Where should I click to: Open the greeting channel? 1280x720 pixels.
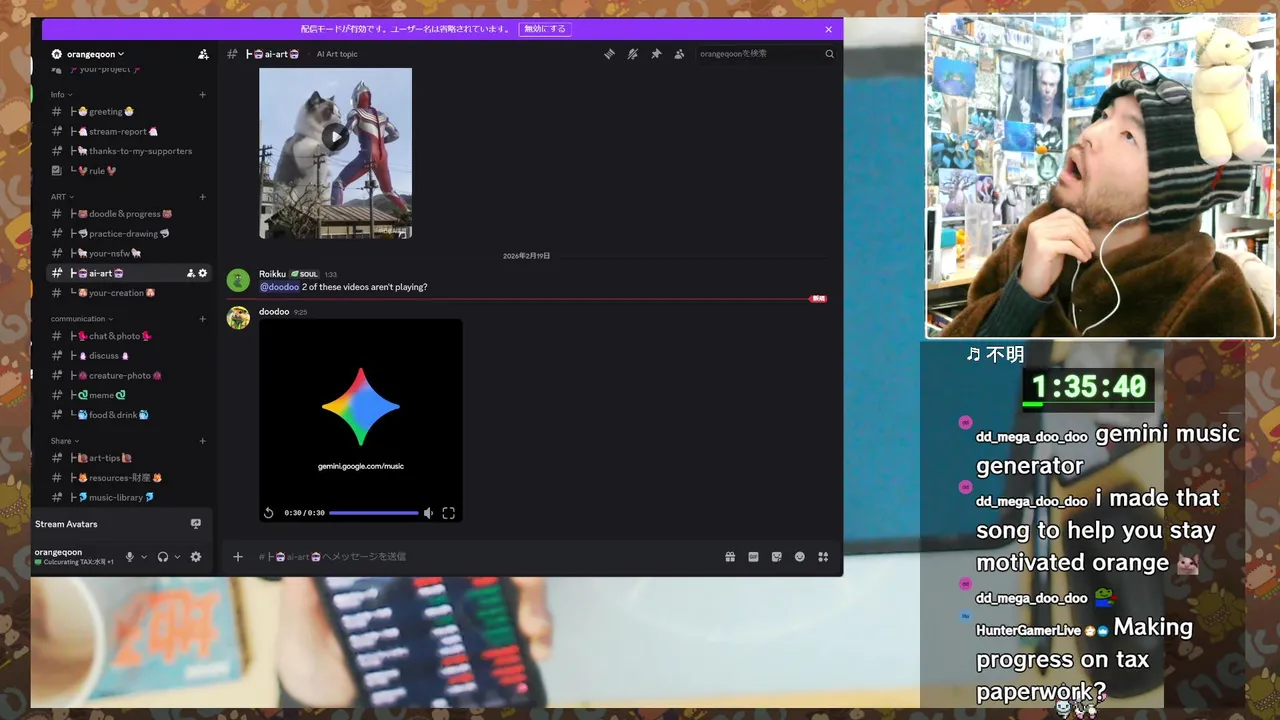click(130, 112)
